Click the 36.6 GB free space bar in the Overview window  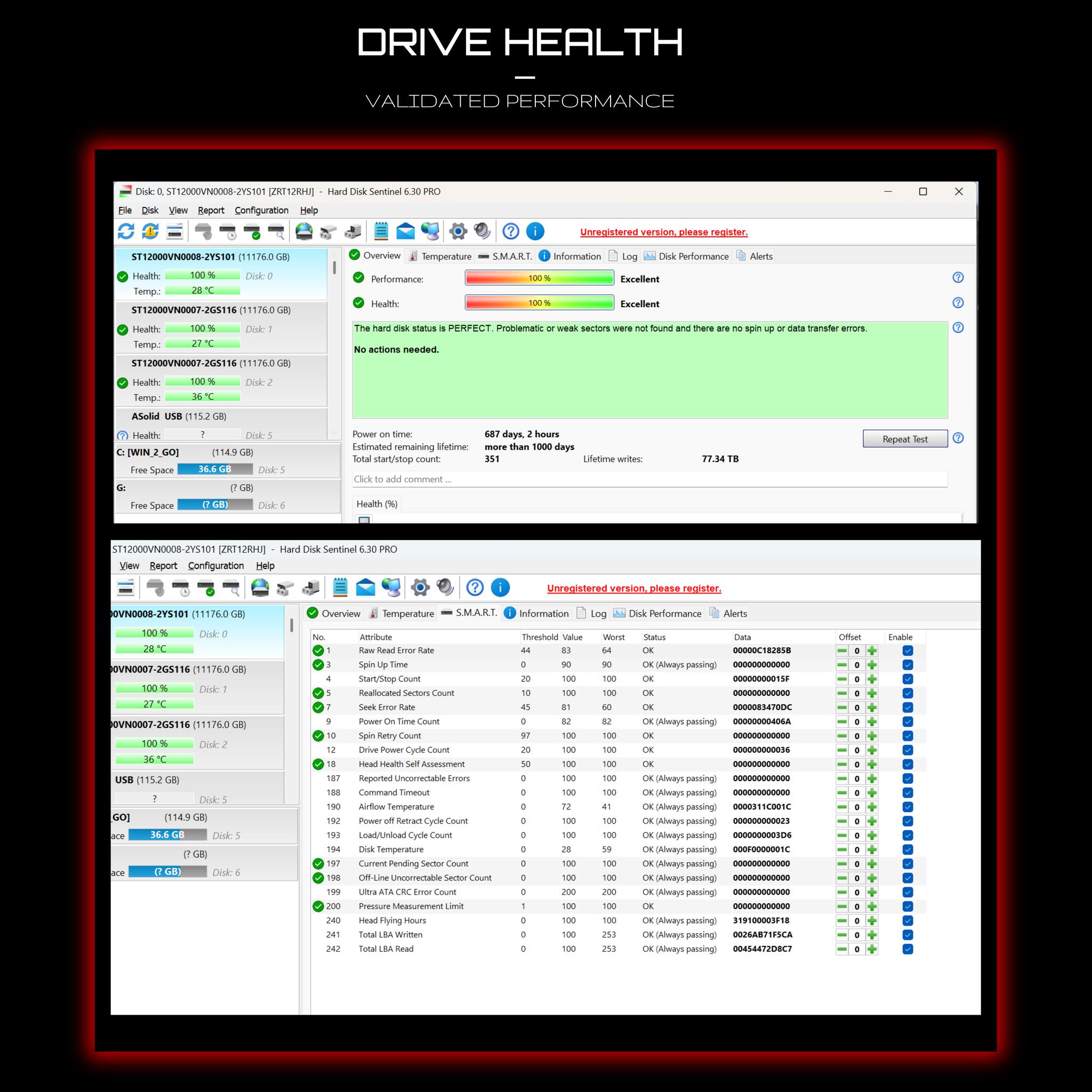coord(215,469)
